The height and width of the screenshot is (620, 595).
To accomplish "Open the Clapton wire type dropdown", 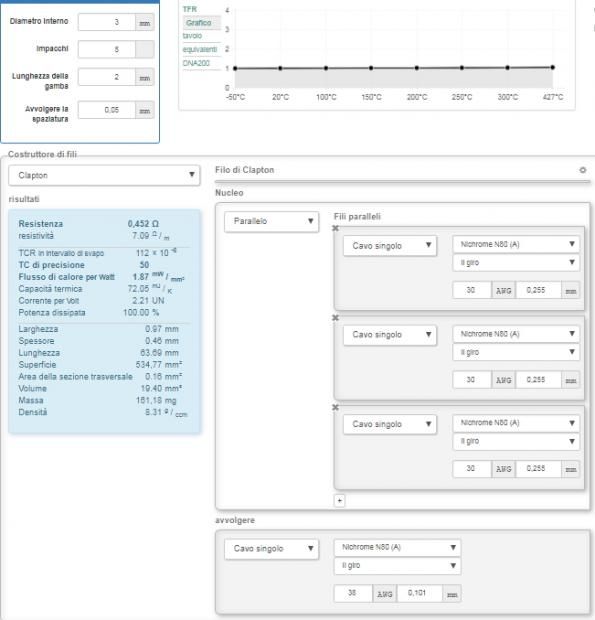I will [104, 175].
